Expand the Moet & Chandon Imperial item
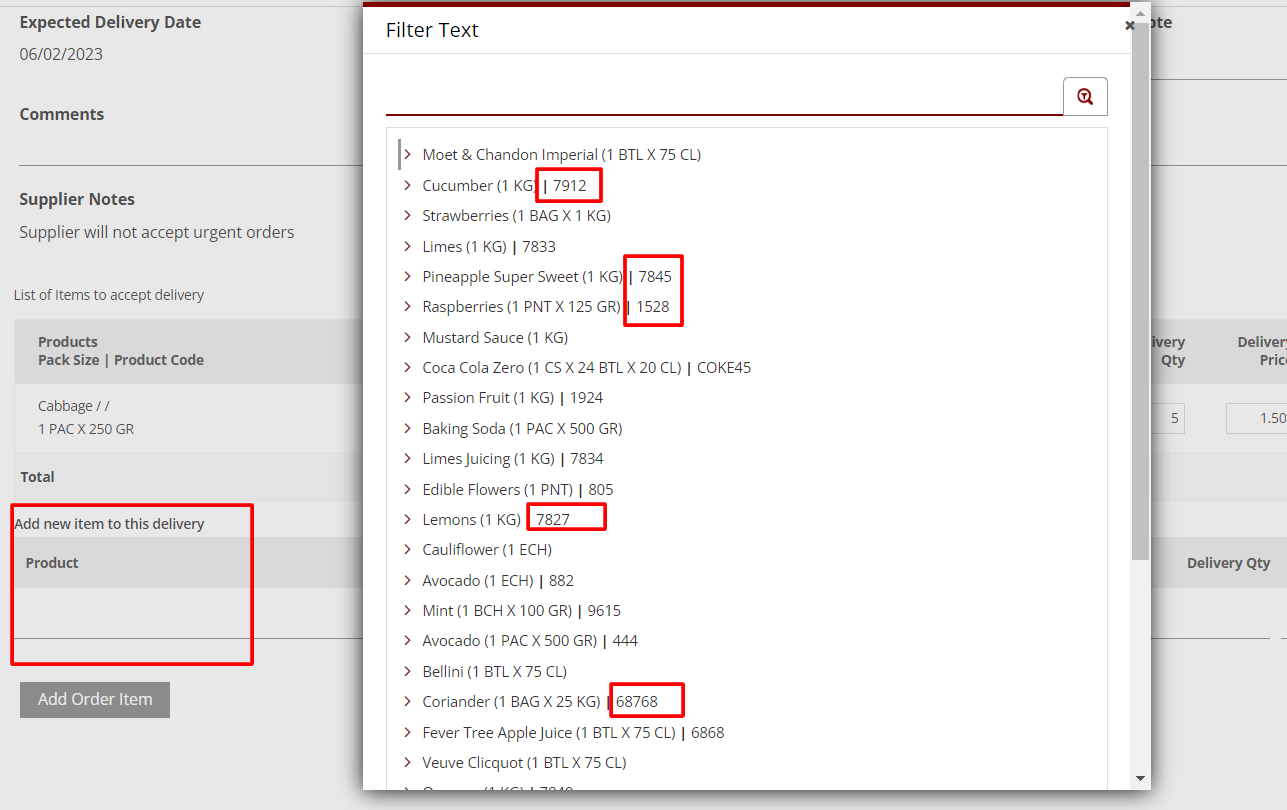The image size is (1287, 810). tap(407, 154)
